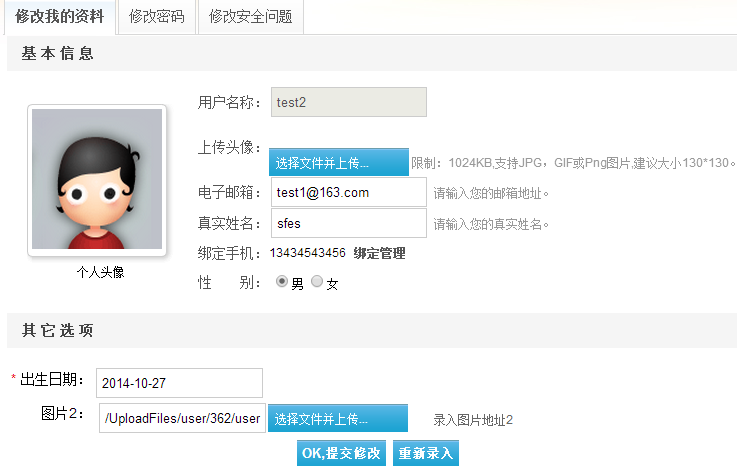Click the 个人头像 caption under avatar
Screen dimensions: 737x474
pos(101,272)
